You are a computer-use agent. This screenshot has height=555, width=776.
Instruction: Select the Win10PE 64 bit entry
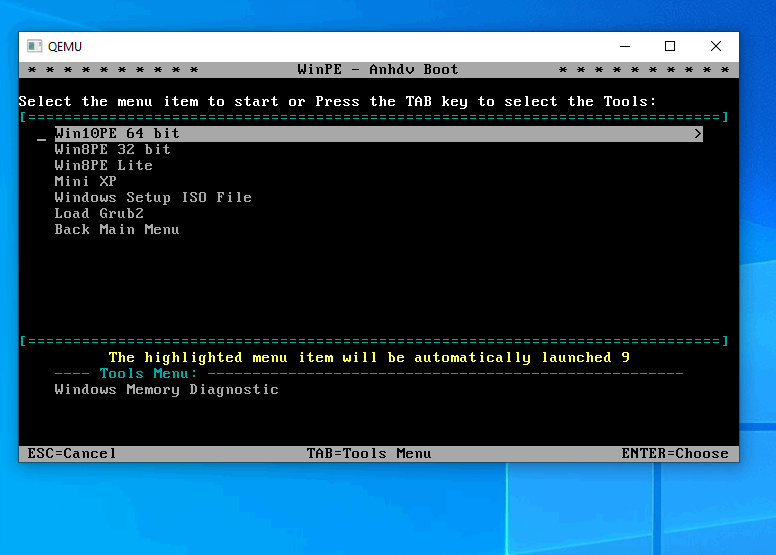click(379, 134)
